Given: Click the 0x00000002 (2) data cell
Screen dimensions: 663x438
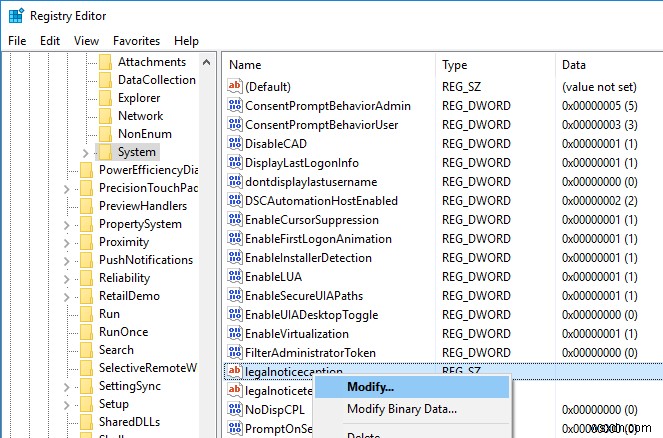Looking at the screenshot, I should click(x=600, y=201).
